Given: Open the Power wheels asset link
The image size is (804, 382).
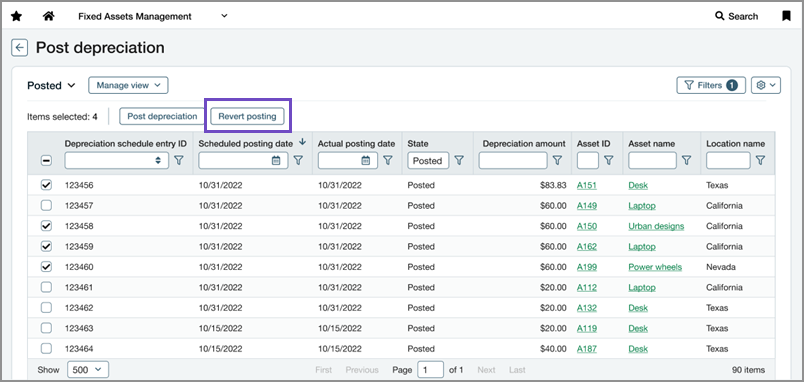Looking at the screenshot, I should 655,267.
